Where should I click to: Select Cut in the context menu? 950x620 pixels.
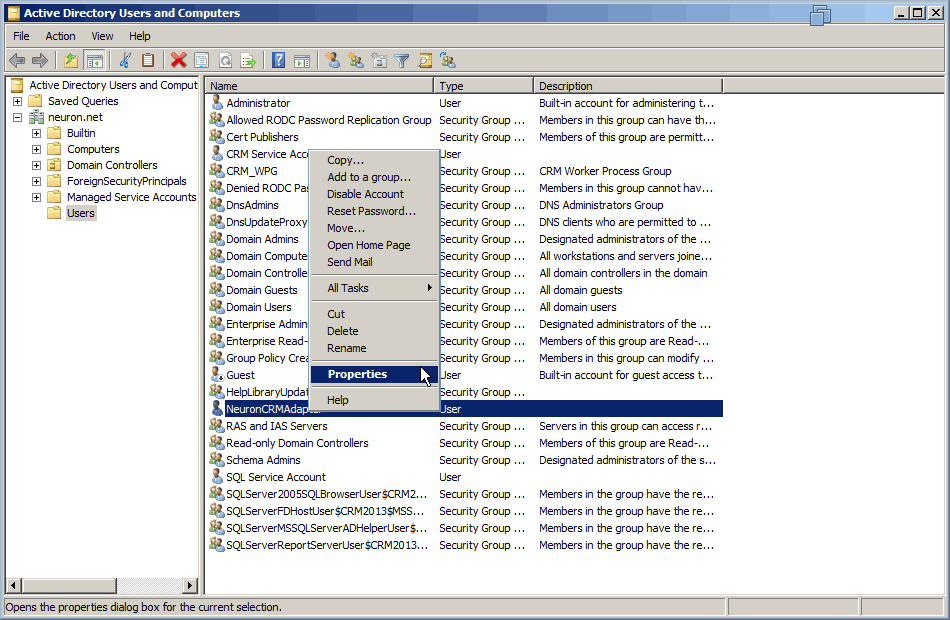374,314
